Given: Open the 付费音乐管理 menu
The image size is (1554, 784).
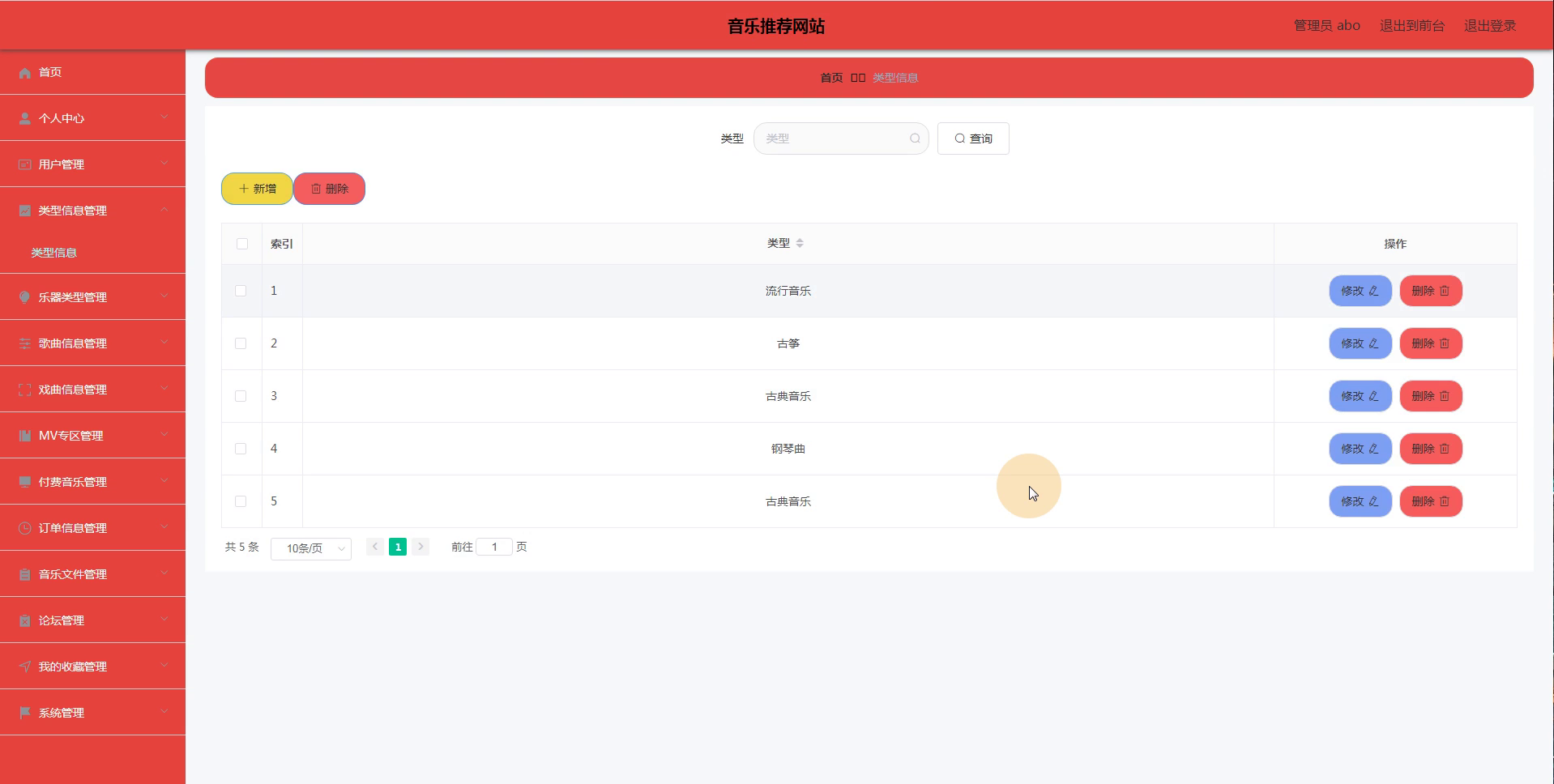Looking at the screenshot, I should click(92, 482).
